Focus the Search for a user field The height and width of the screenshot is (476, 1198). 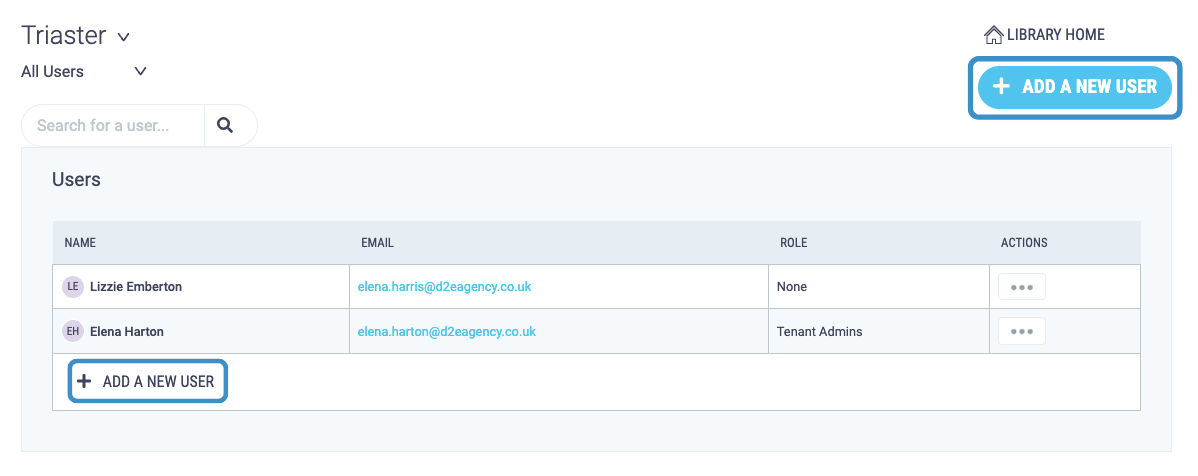tap(112, 125)
